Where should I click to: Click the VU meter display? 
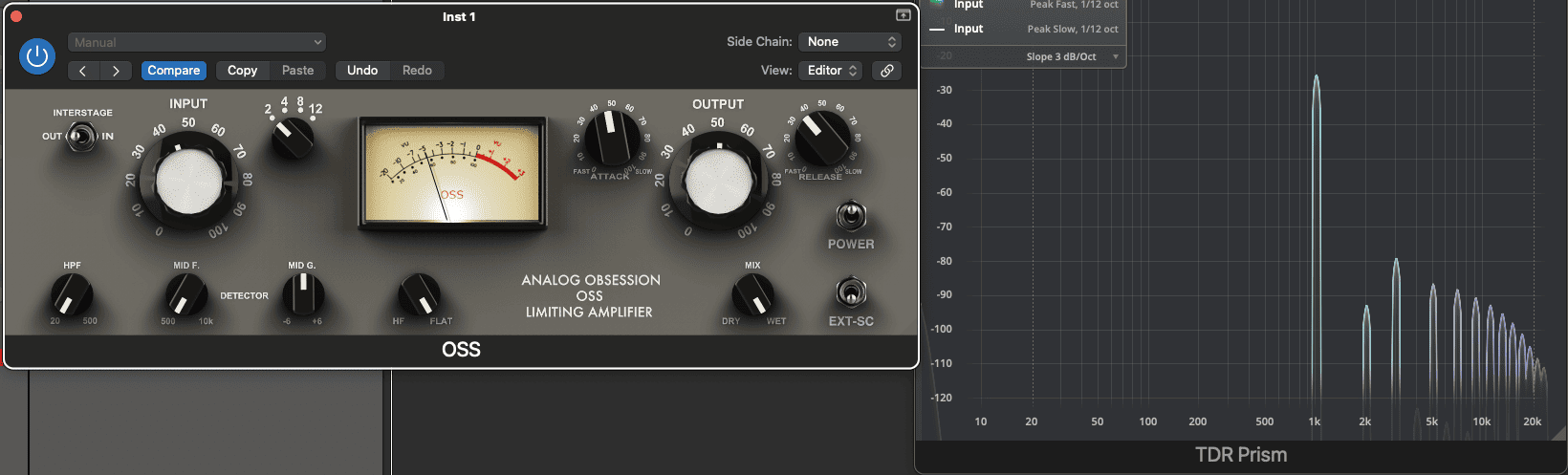coord(452,173)
